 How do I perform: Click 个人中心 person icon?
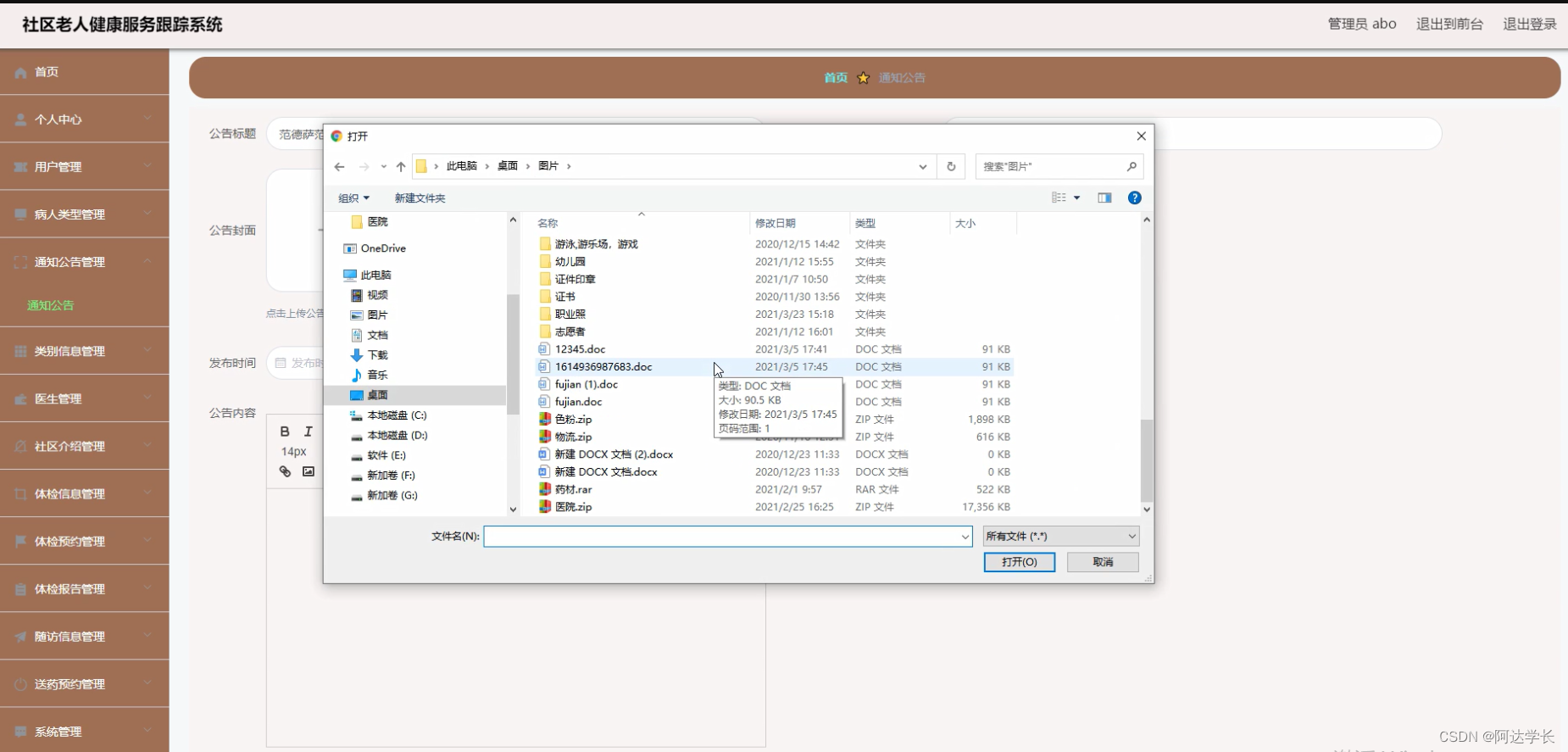20,120
